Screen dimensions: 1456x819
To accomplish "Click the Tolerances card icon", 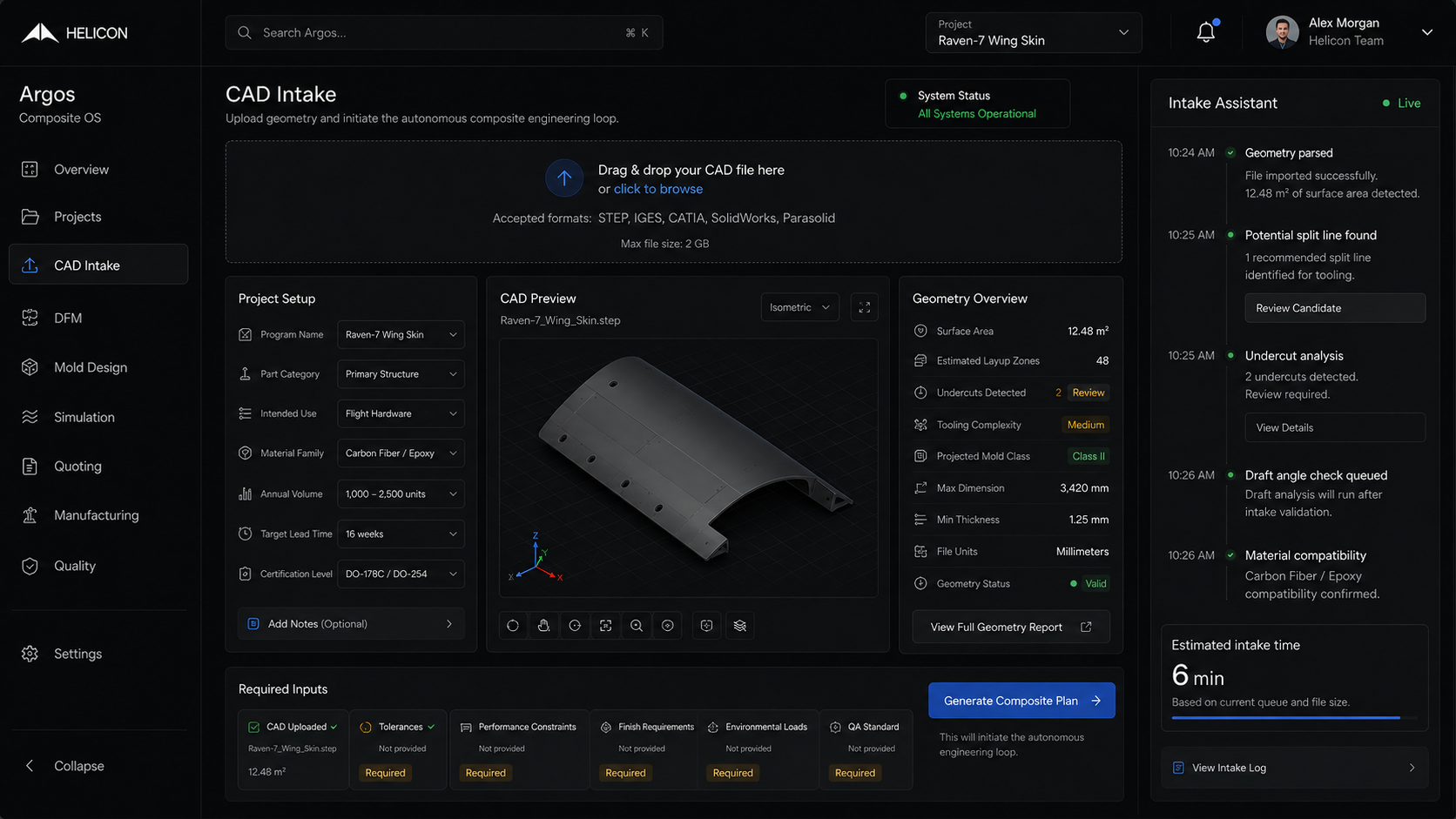I will click(366, 727).
